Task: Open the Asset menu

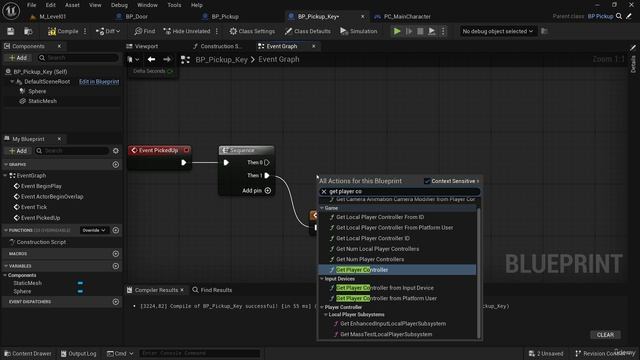Action: tap(72, 5)
